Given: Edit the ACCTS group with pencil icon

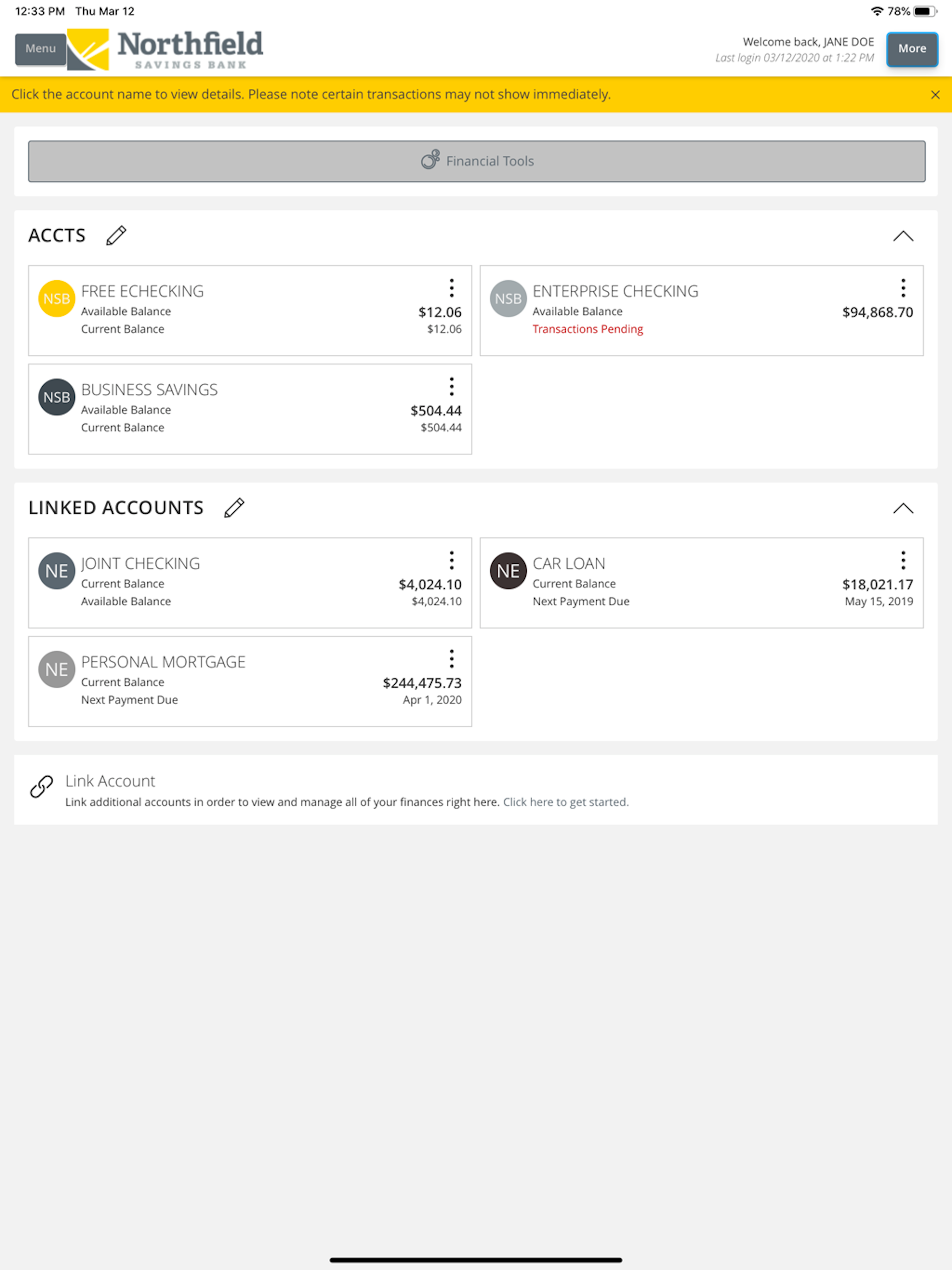Looking at the screenshot, I should (x=116, y=235).
